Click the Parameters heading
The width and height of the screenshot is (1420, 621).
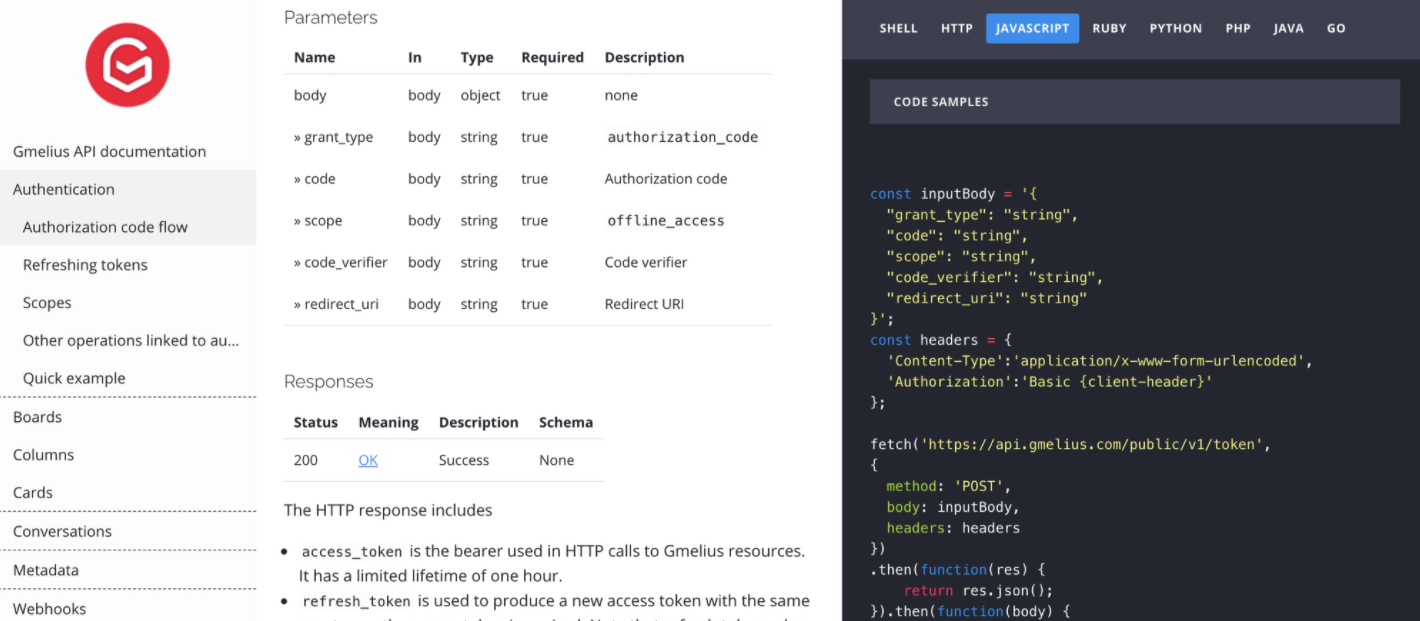pos(331,17)
